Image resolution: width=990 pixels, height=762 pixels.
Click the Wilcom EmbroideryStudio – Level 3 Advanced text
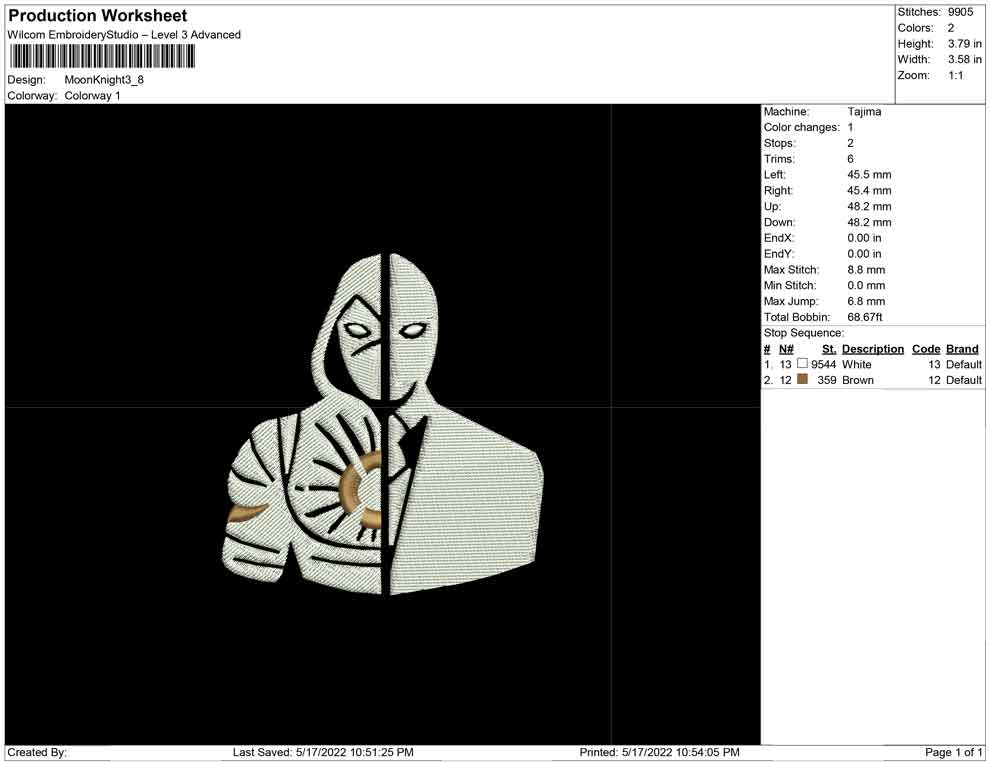click(x=124, y=35)
